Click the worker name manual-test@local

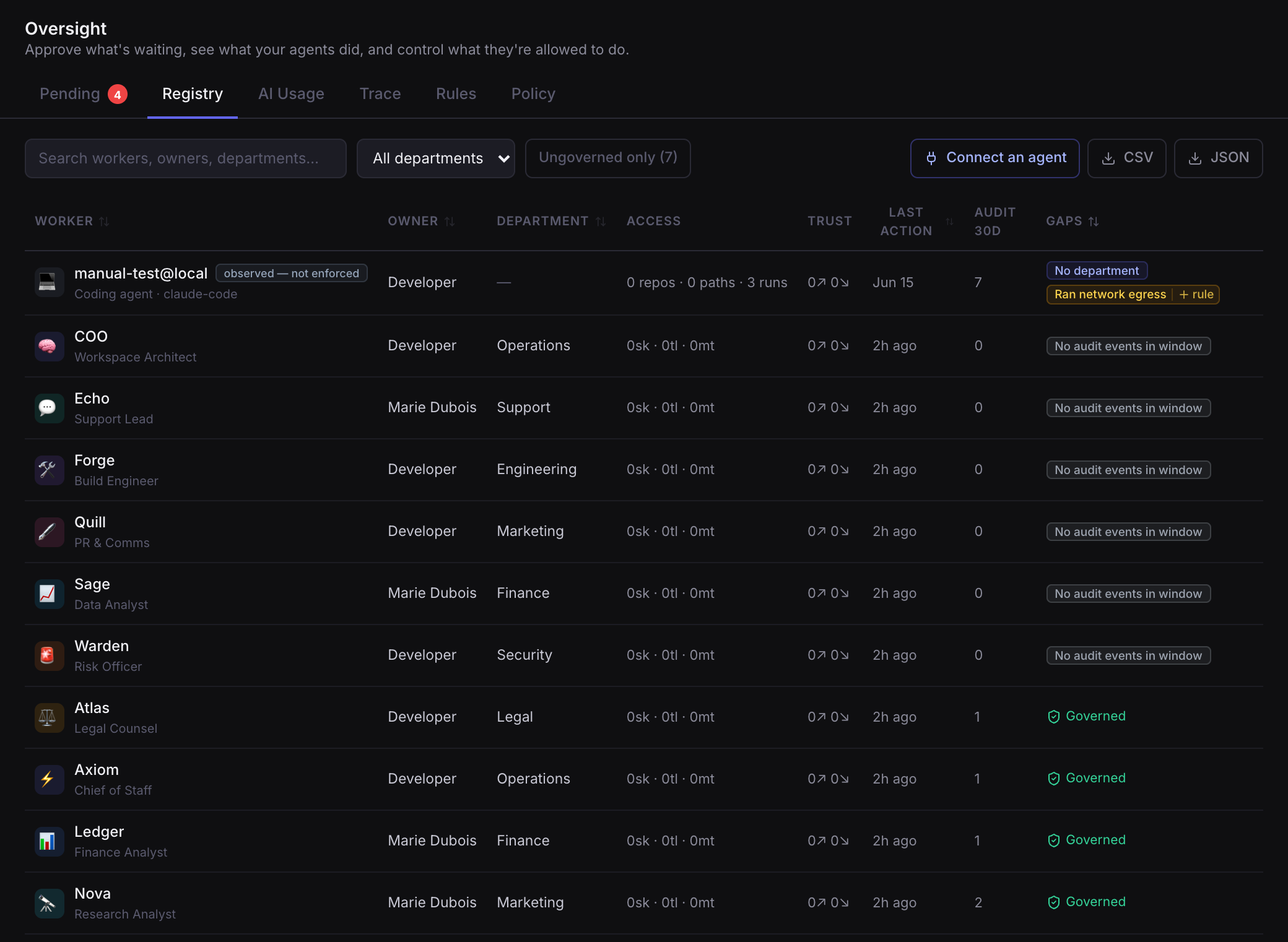[141, 273]
